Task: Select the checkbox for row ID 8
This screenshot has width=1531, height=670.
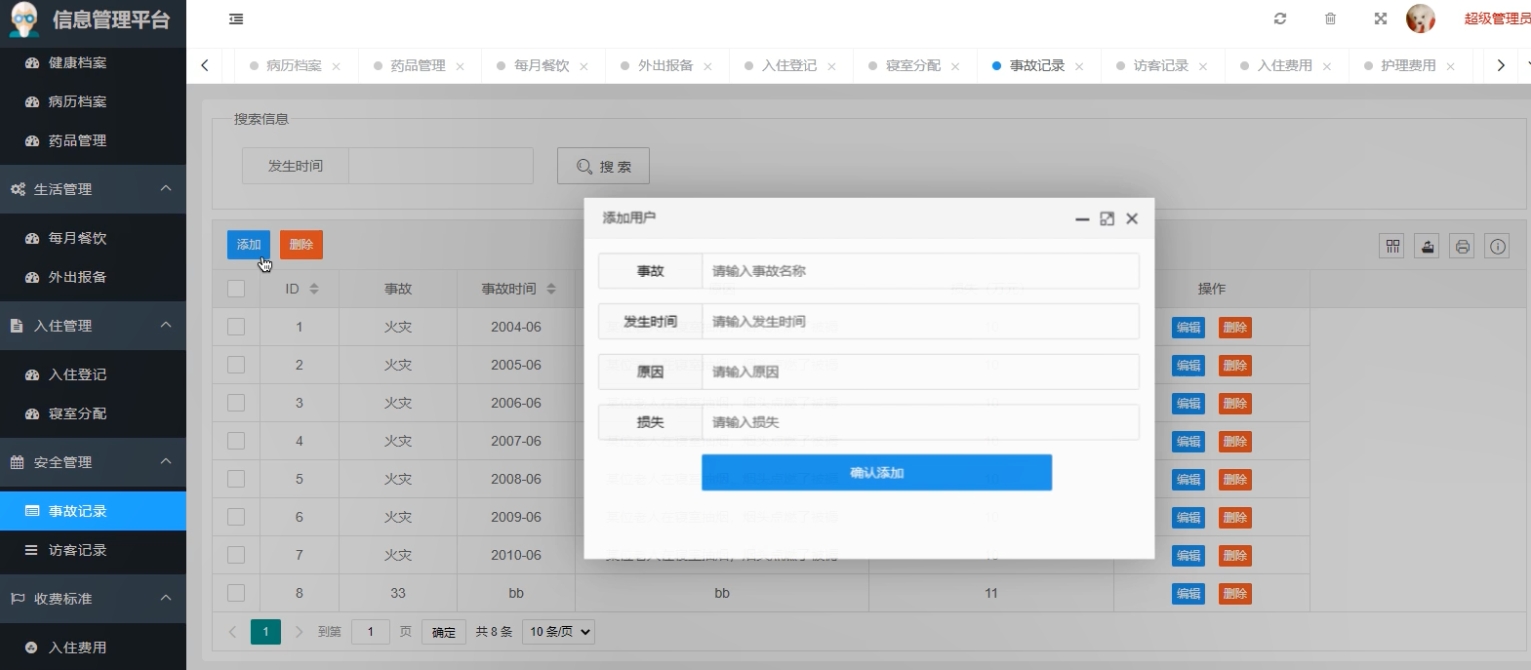Action: (x=236, y=593)
